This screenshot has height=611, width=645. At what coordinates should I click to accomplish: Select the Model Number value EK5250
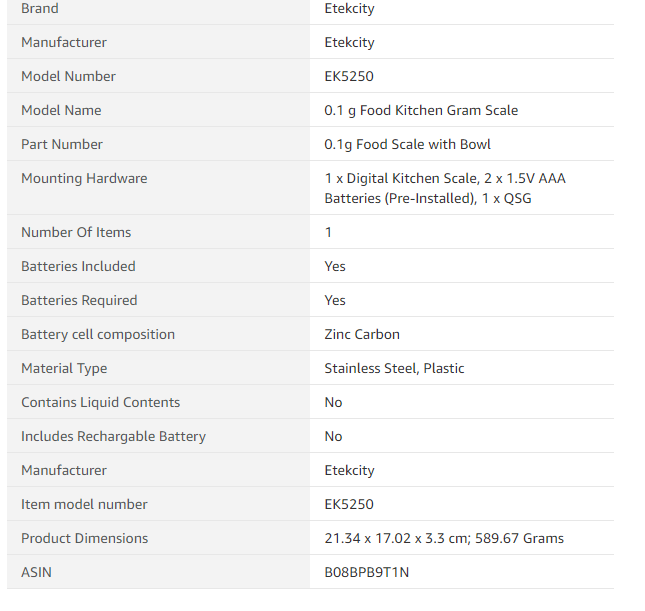(349, 76)
